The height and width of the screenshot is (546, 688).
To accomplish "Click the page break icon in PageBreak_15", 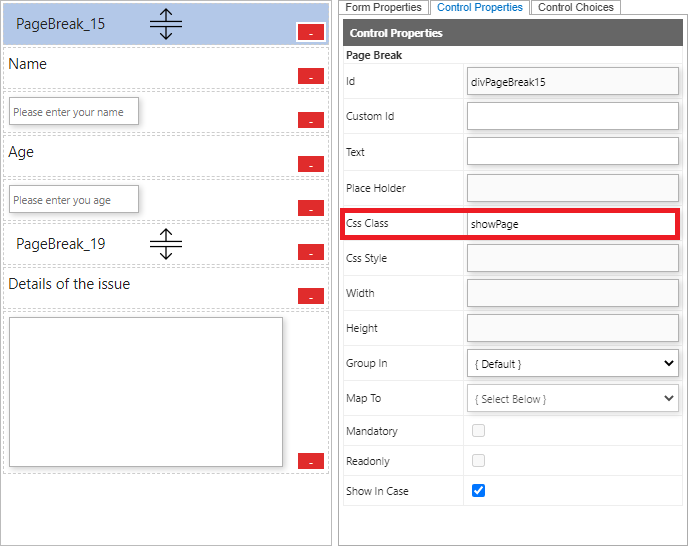I will point(166,24).
